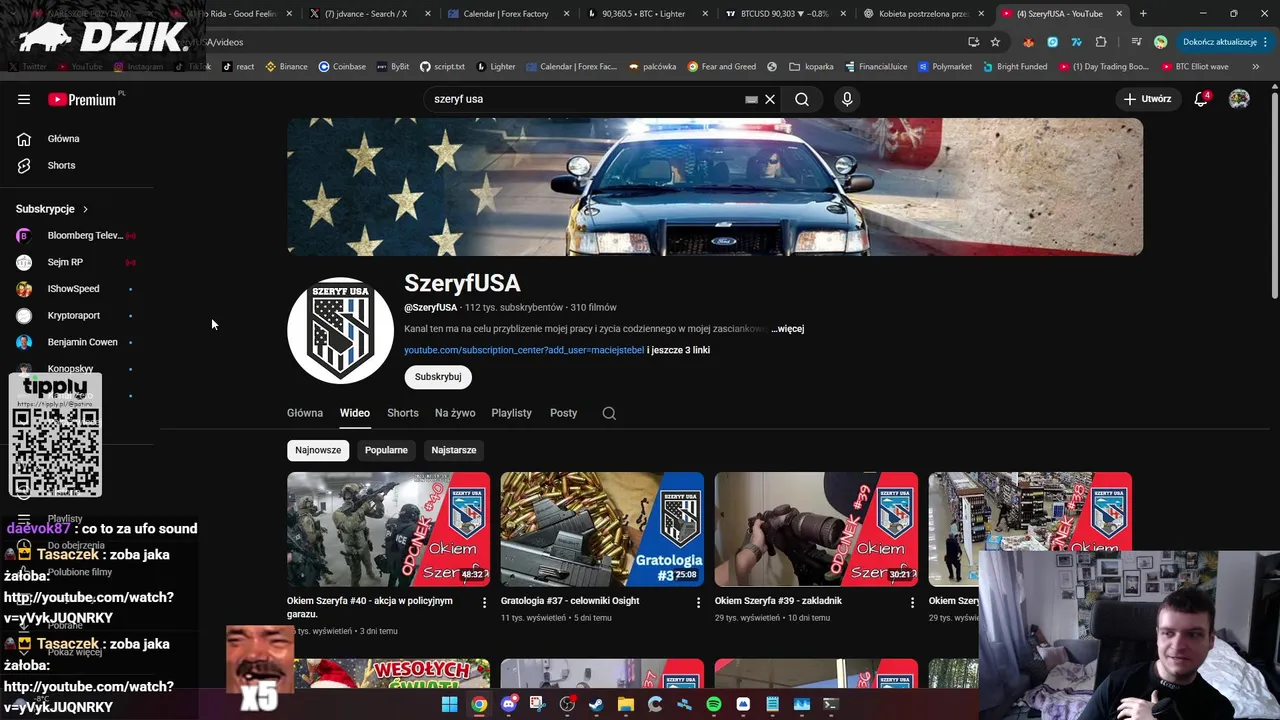Screen dimensions: 1280x720
Task: Click the title 'Okiem Szeryfa #39 - zakladnik'
Action: click(x=778, y=601)
